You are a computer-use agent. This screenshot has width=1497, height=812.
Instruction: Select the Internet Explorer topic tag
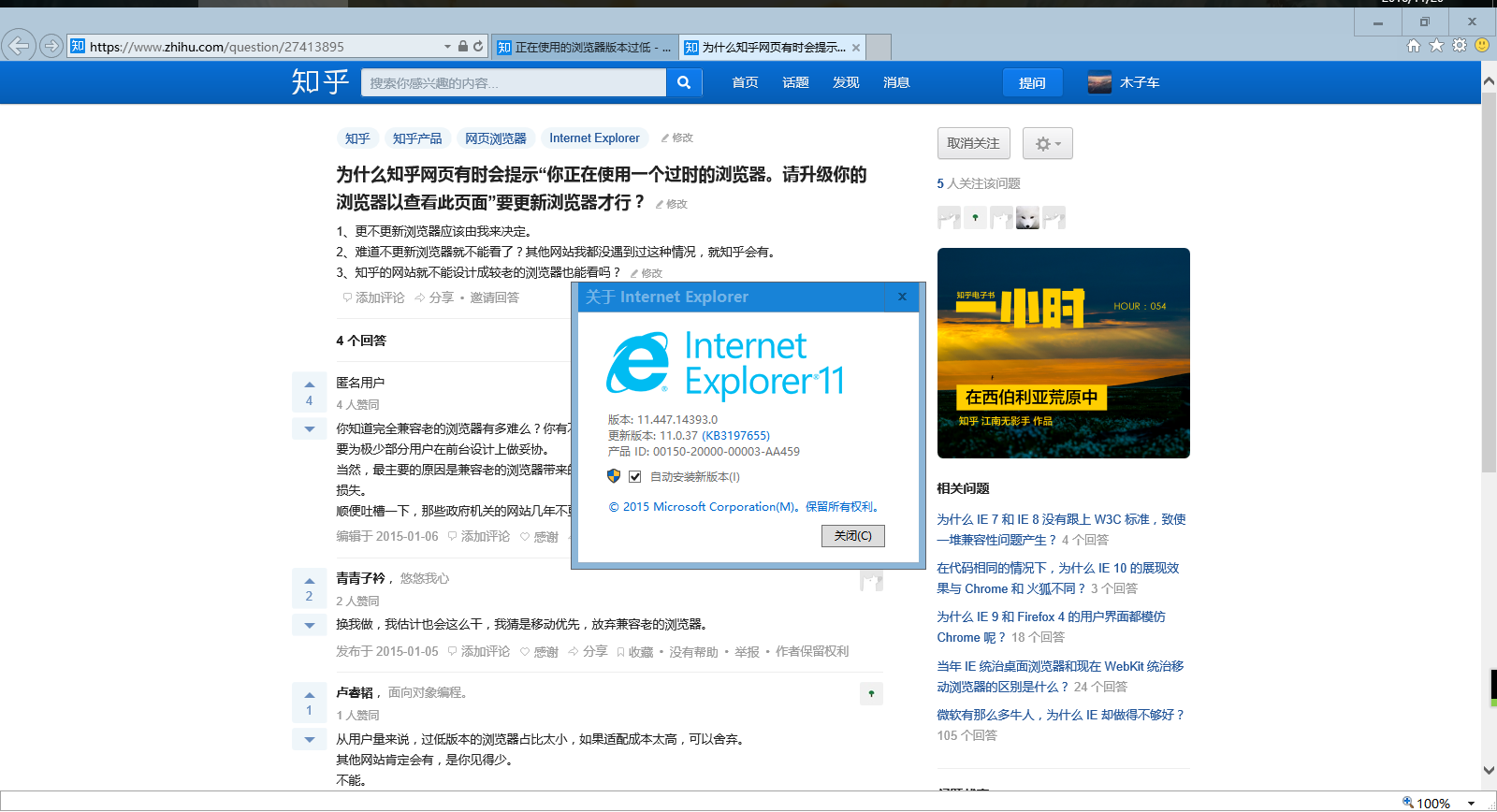pyautogui.click(x=595, y=138)
